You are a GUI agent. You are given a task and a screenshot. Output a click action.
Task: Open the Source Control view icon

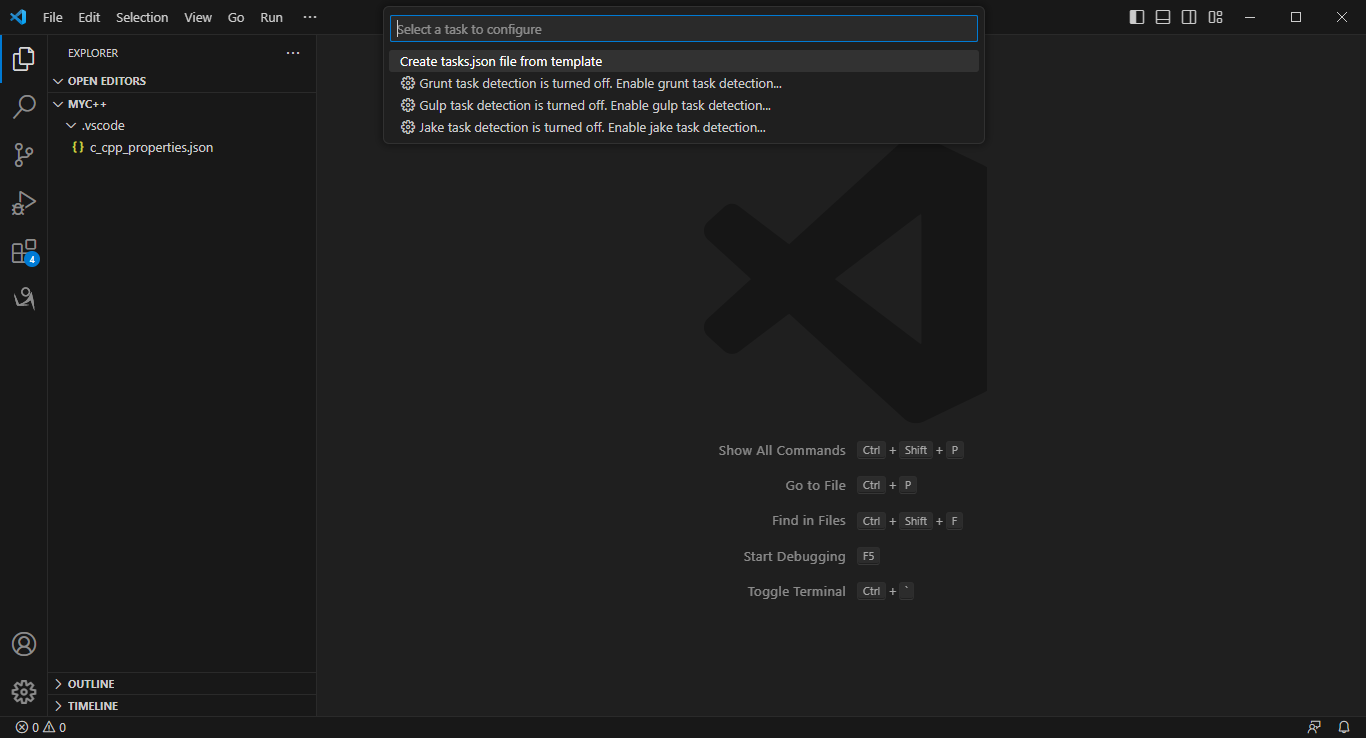[24, 155]
